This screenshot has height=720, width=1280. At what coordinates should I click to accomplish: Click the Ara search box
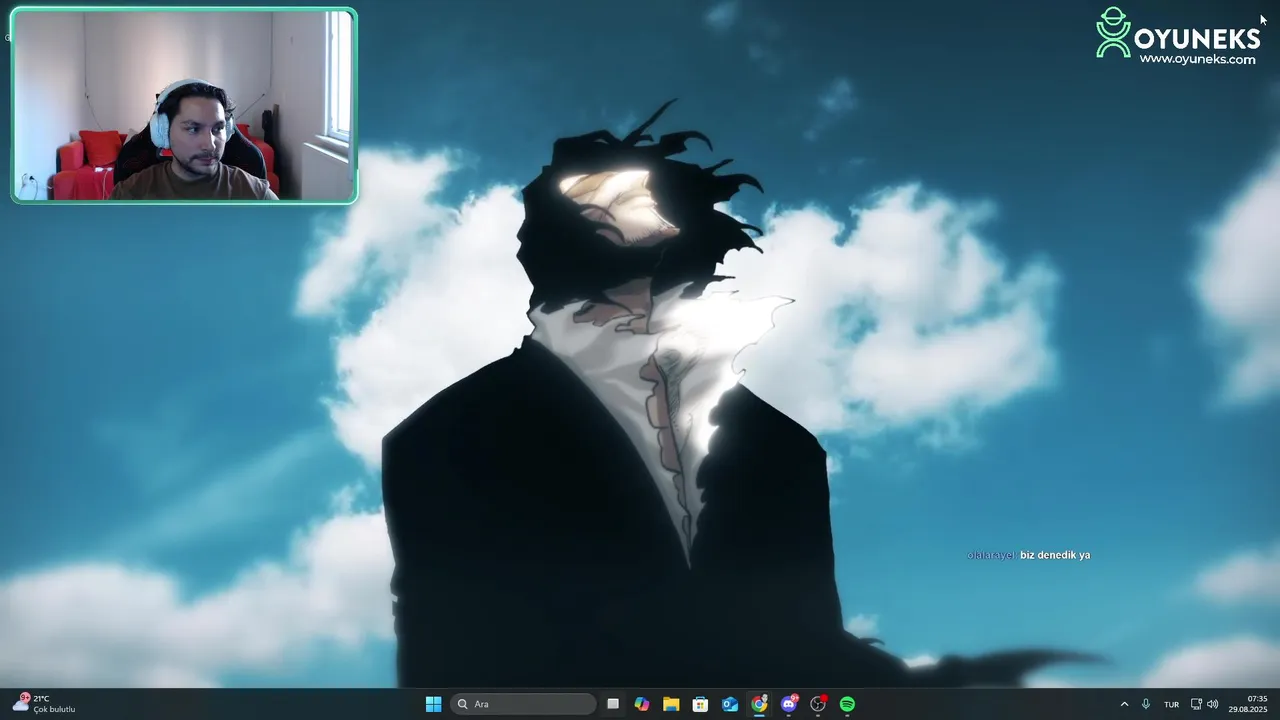(x=524, y=704)
